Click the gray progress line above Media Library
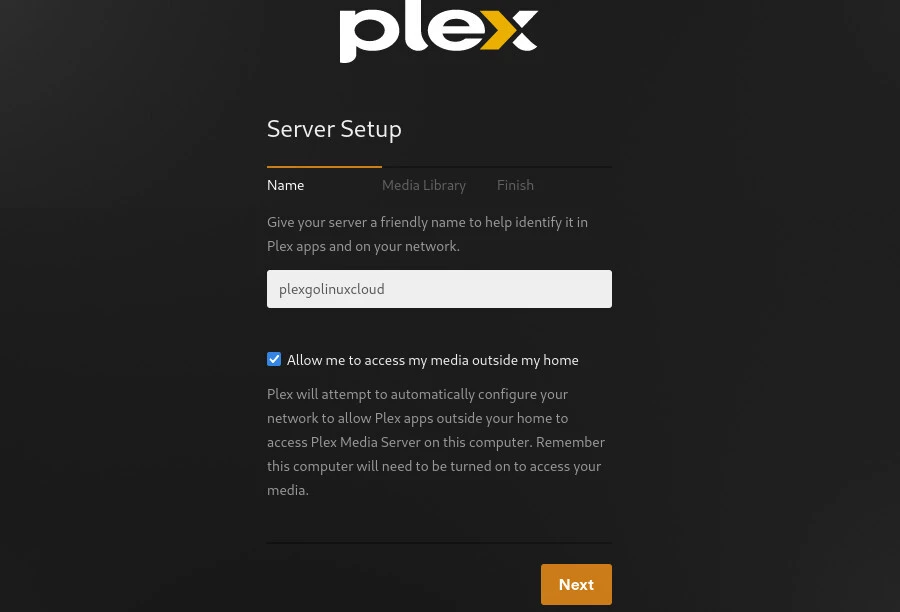The width and height of the screenshot is (900, 612). [x=438, y=166]
